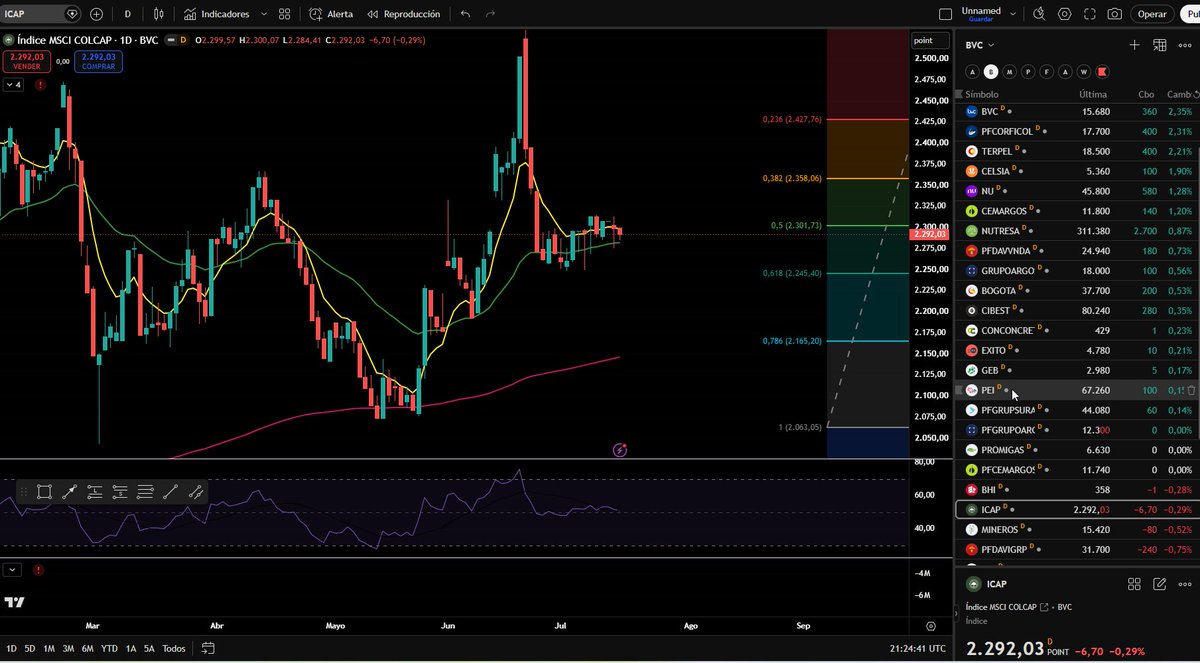Open the ICAP details grid icon

(1134, 584)
